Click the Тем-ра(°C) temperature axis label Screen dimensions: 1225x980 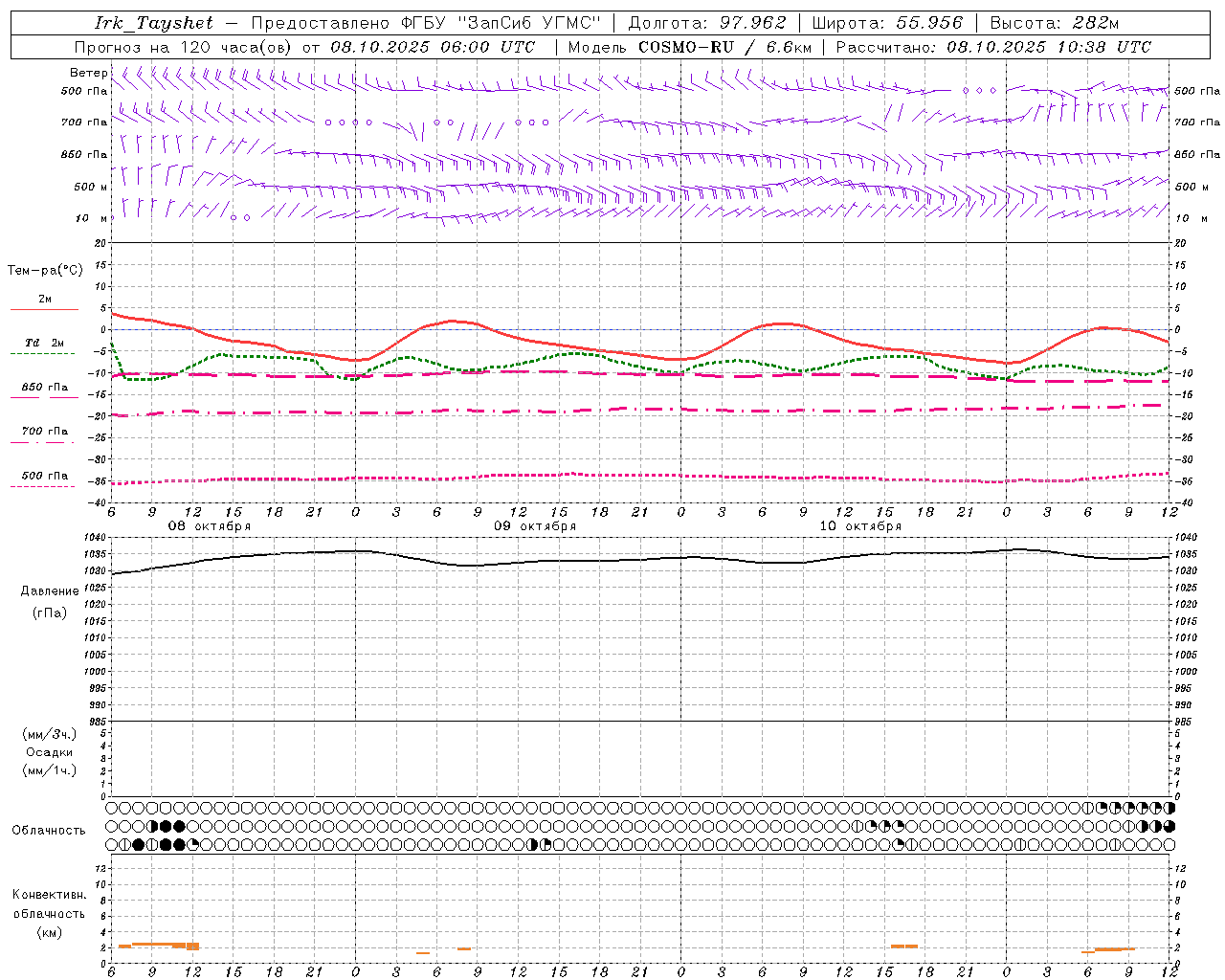[45, 271]
